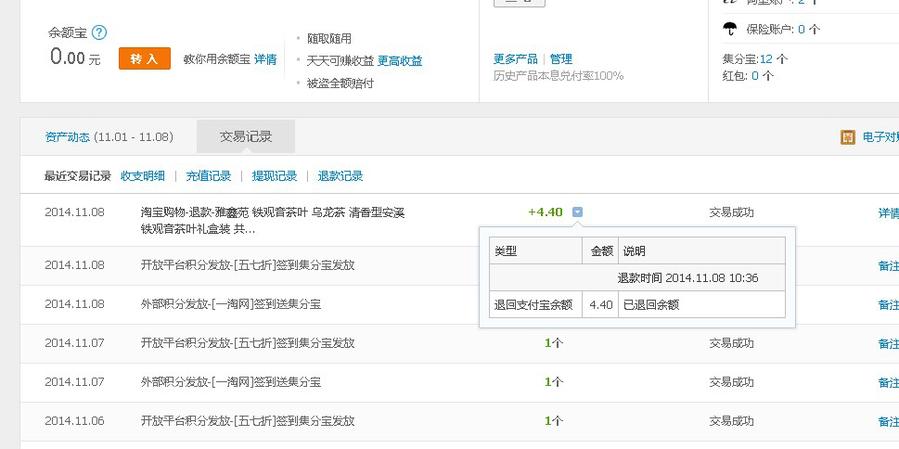Click the 被盗全额赔付 bullet text
Screen dimensions: 899x449
pos(340,83)
